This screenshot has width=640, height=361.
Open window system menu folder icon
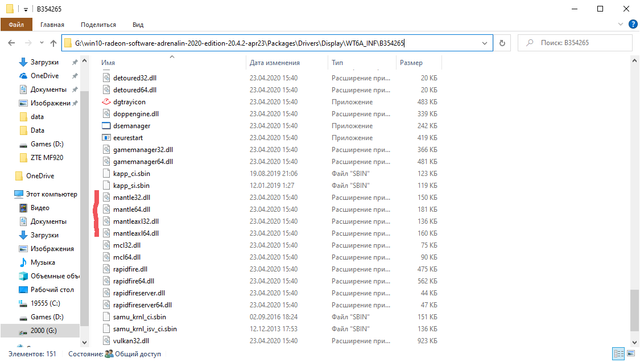coord(10,9)
